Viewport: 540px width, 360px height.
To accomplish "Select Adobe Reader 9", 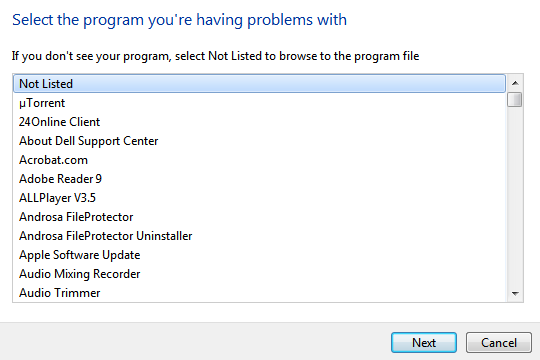I will click(x=259, y=179).
